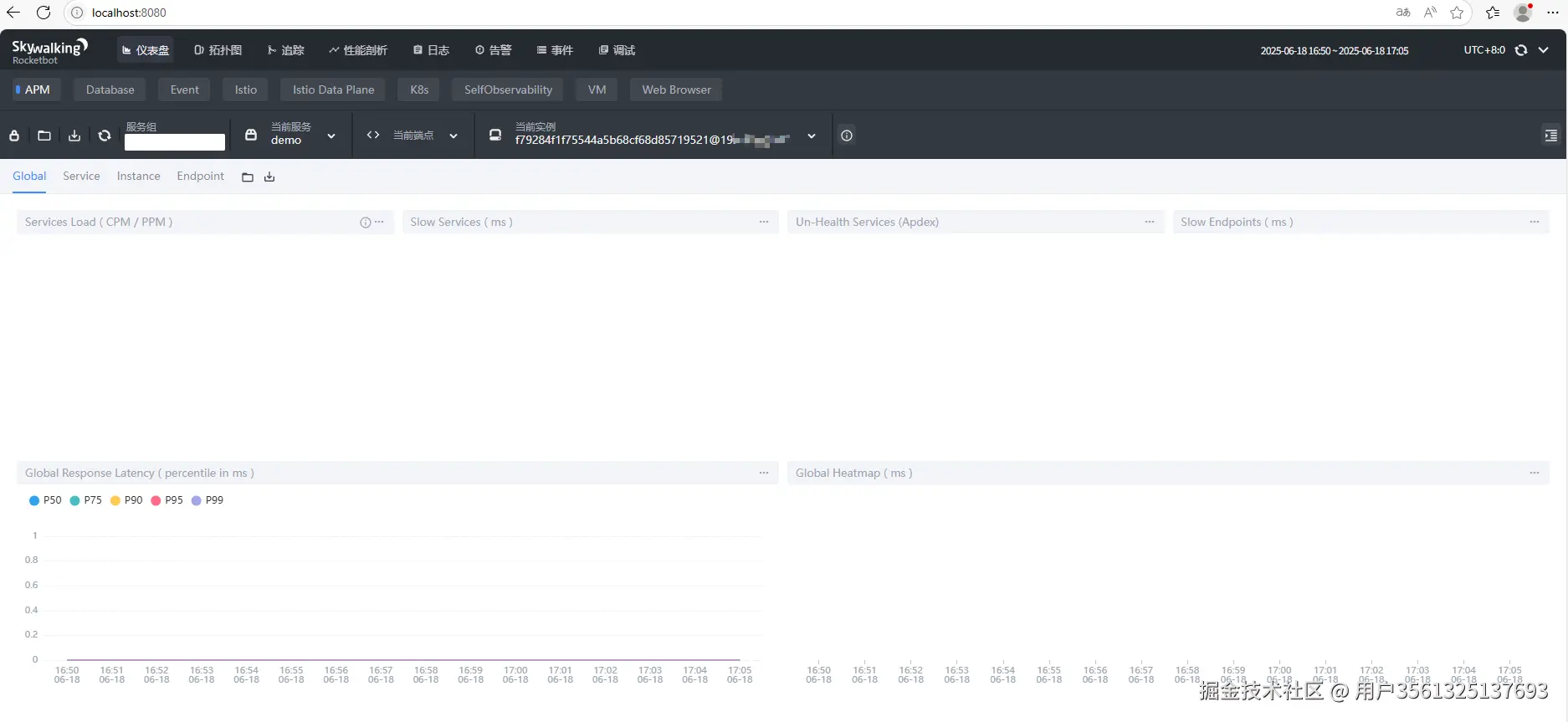The height and width of the screenshot is (722, 1568).
Task: Click the download export icon in toolbar
Action: click(x=74, y=136)
